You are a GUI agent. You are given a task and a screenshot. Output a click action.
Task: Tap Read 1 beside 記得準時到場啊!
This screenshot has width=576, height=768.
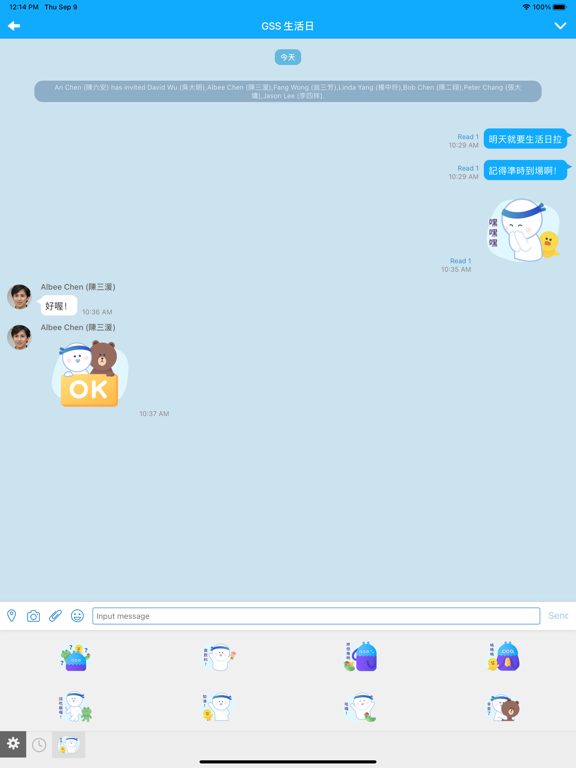coord(468,168)
